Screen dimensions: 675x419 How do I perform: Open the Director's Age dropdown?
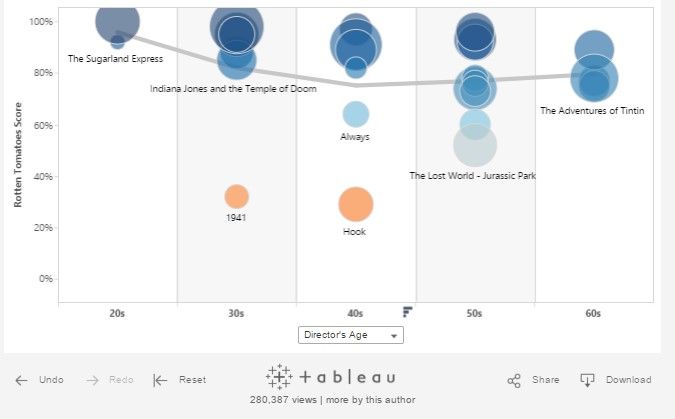pos(351,335)
